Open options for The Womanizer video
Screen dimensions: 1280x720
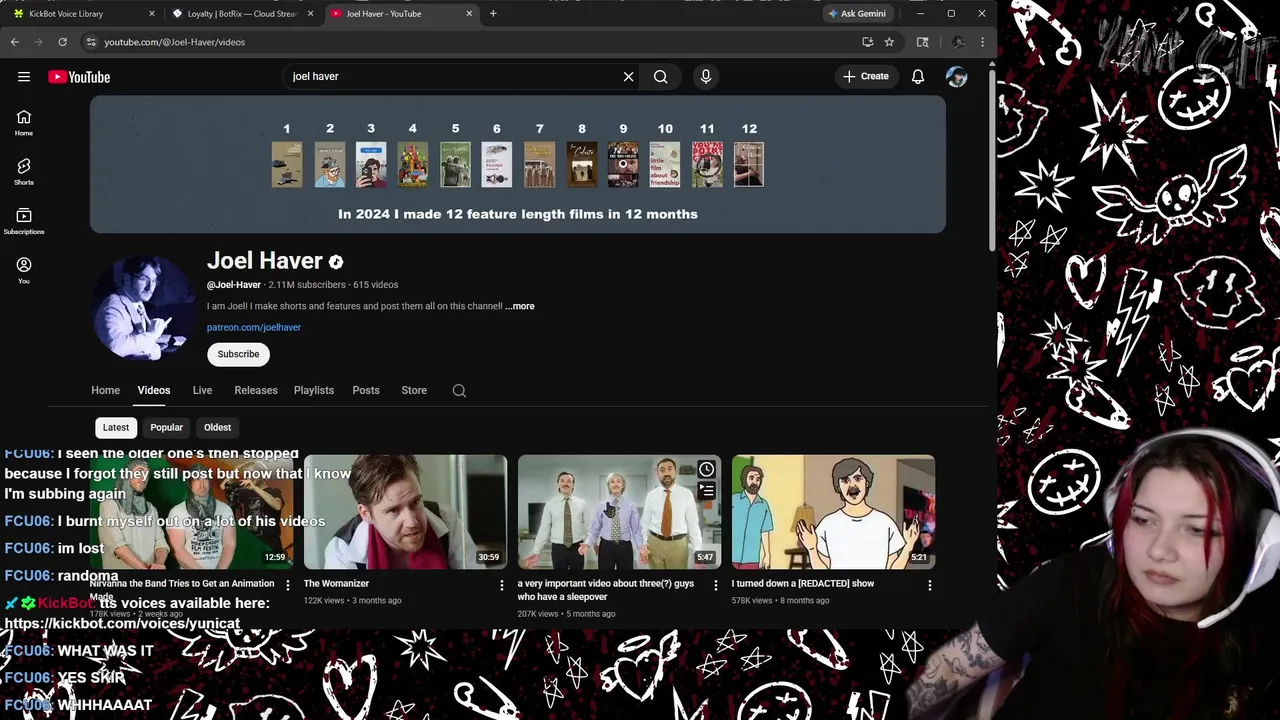(502, 585)
